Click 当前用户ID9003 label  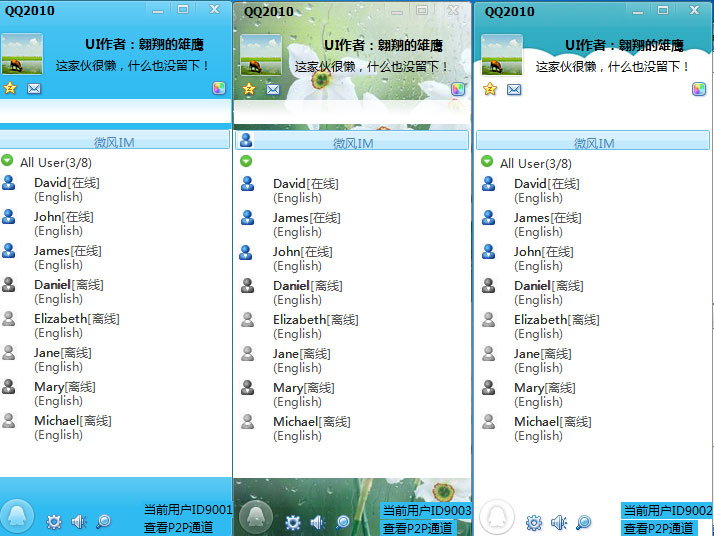tap(426, 510)
